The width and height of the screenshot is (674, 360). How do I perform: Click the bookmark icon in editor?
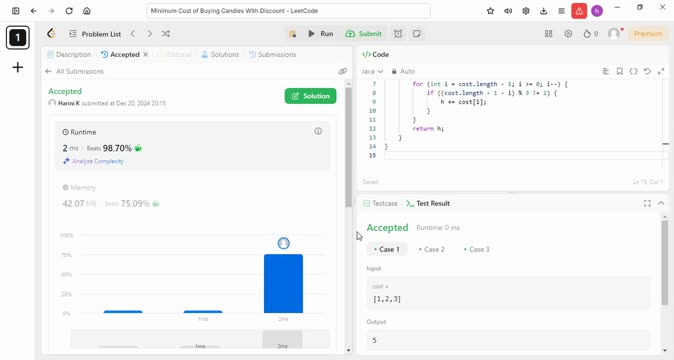point(619,71)
